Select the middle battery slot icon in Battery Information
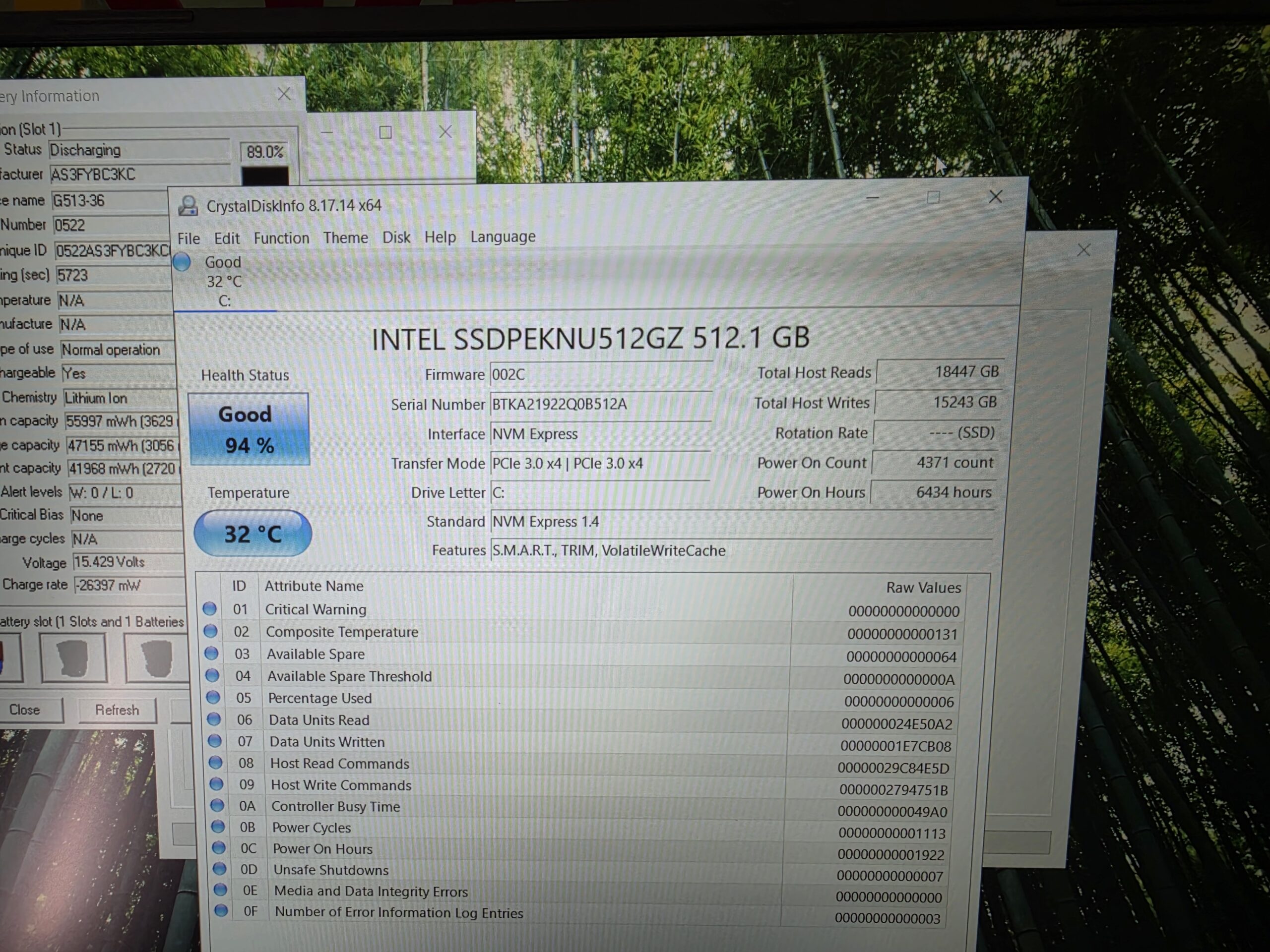 [73, 658]
